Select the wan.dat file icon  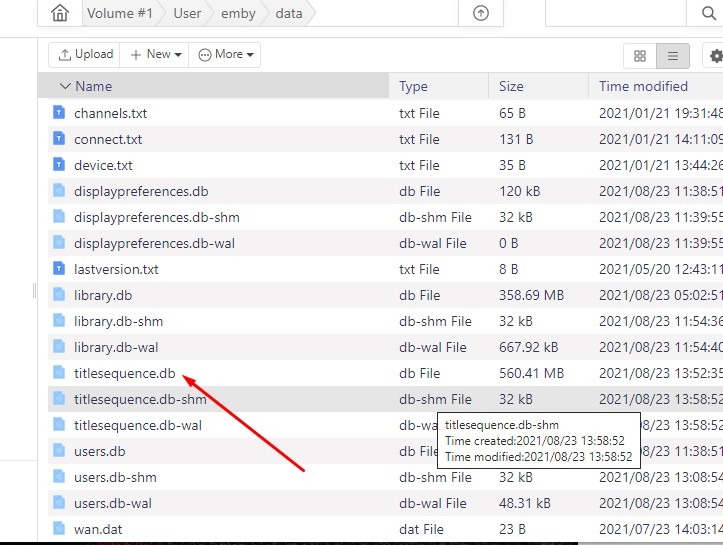coord(59,528)
